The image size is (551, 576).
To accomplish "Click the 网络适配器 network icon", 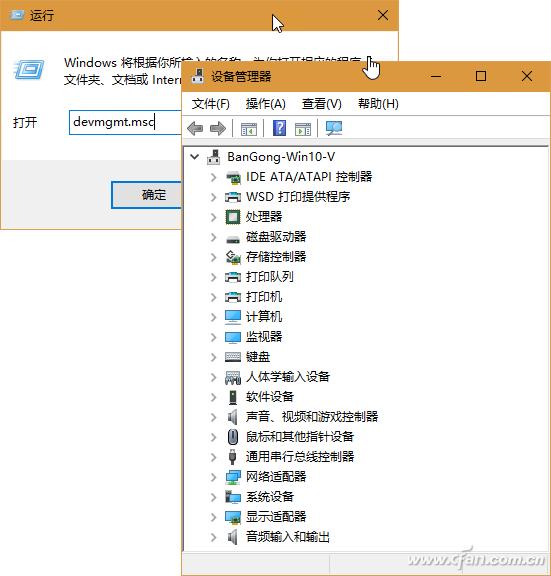I will point(233,477).
